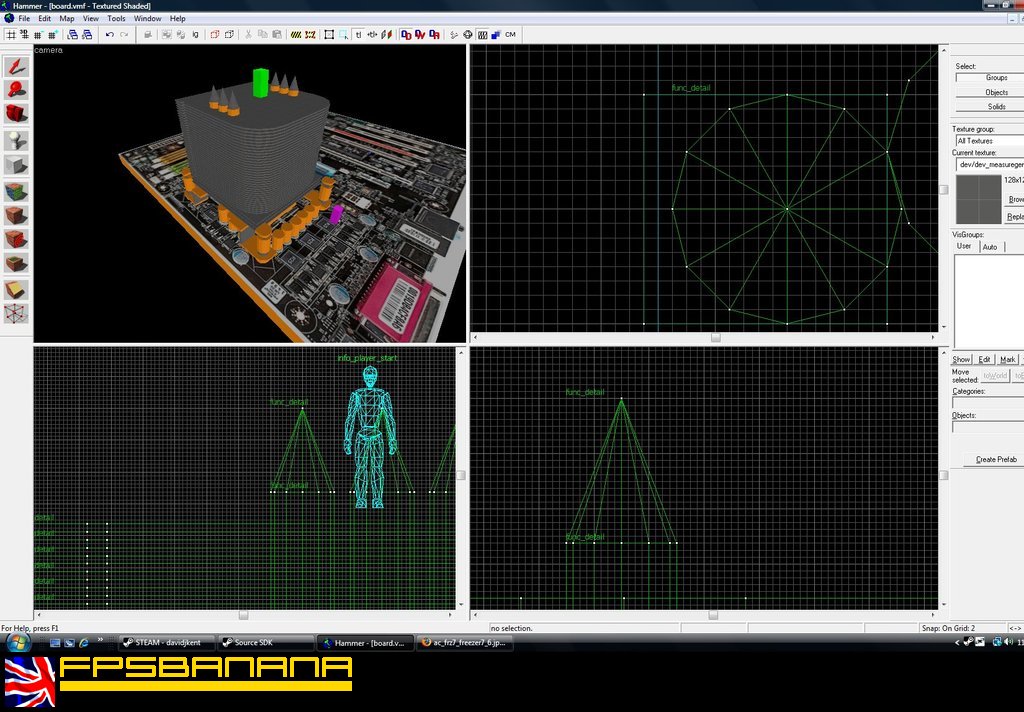Select the Apply Decals tool
This screenshot has height=712, width=1024.
tap(16, 239)
